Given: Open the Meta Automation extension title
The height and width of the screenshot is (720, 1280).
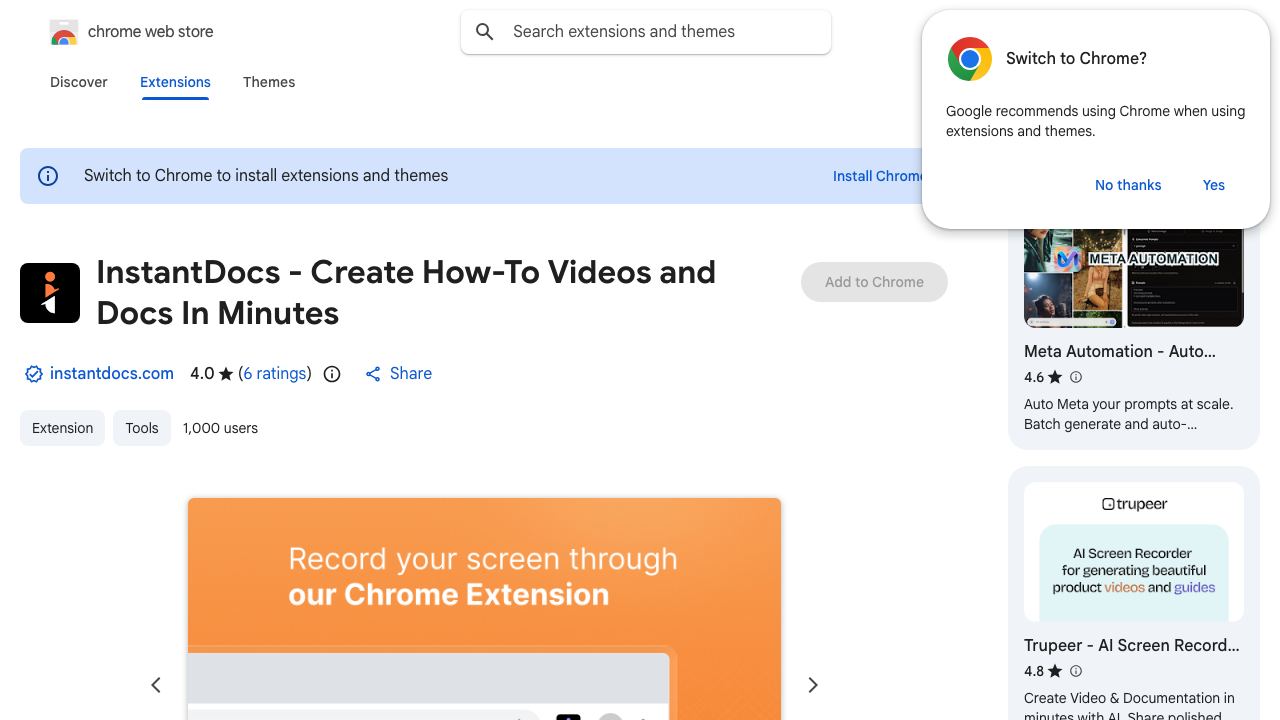Looking at the screenshot, I should (x=1120, y=352).
